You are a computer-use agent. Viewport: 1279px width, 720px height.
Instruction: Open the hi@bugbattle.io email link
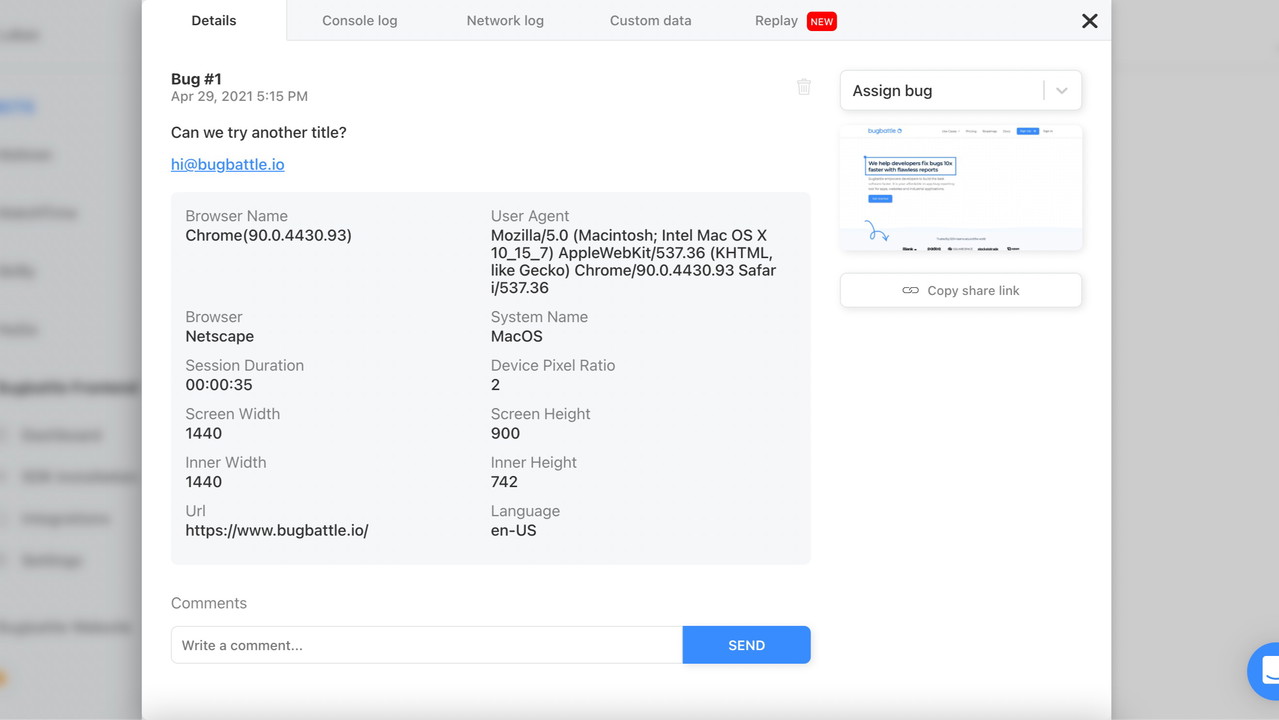coord(227,165)
